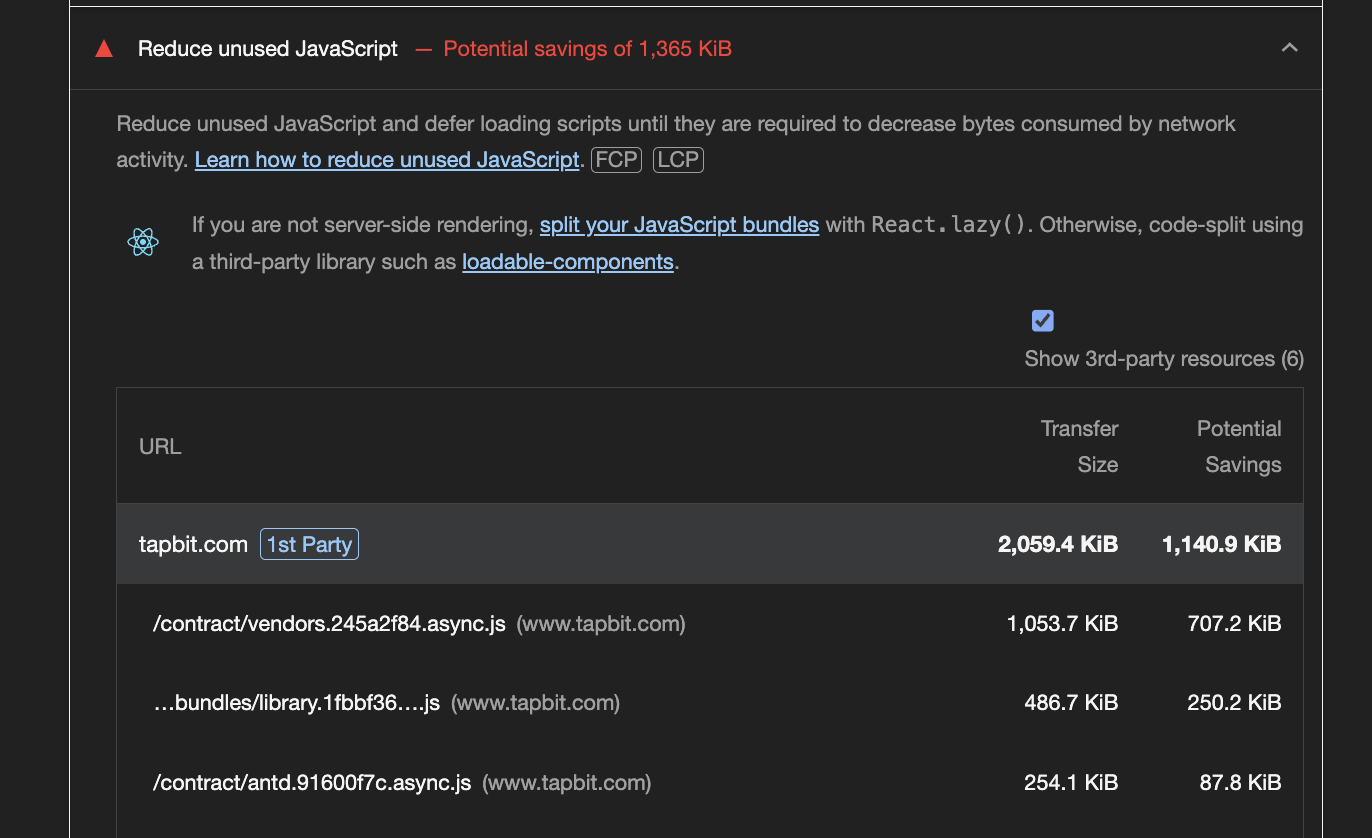The height and width of the screenshot is (838, 1372).
Task: Open the loadable-components link
Action: click(x=568, y=262)
